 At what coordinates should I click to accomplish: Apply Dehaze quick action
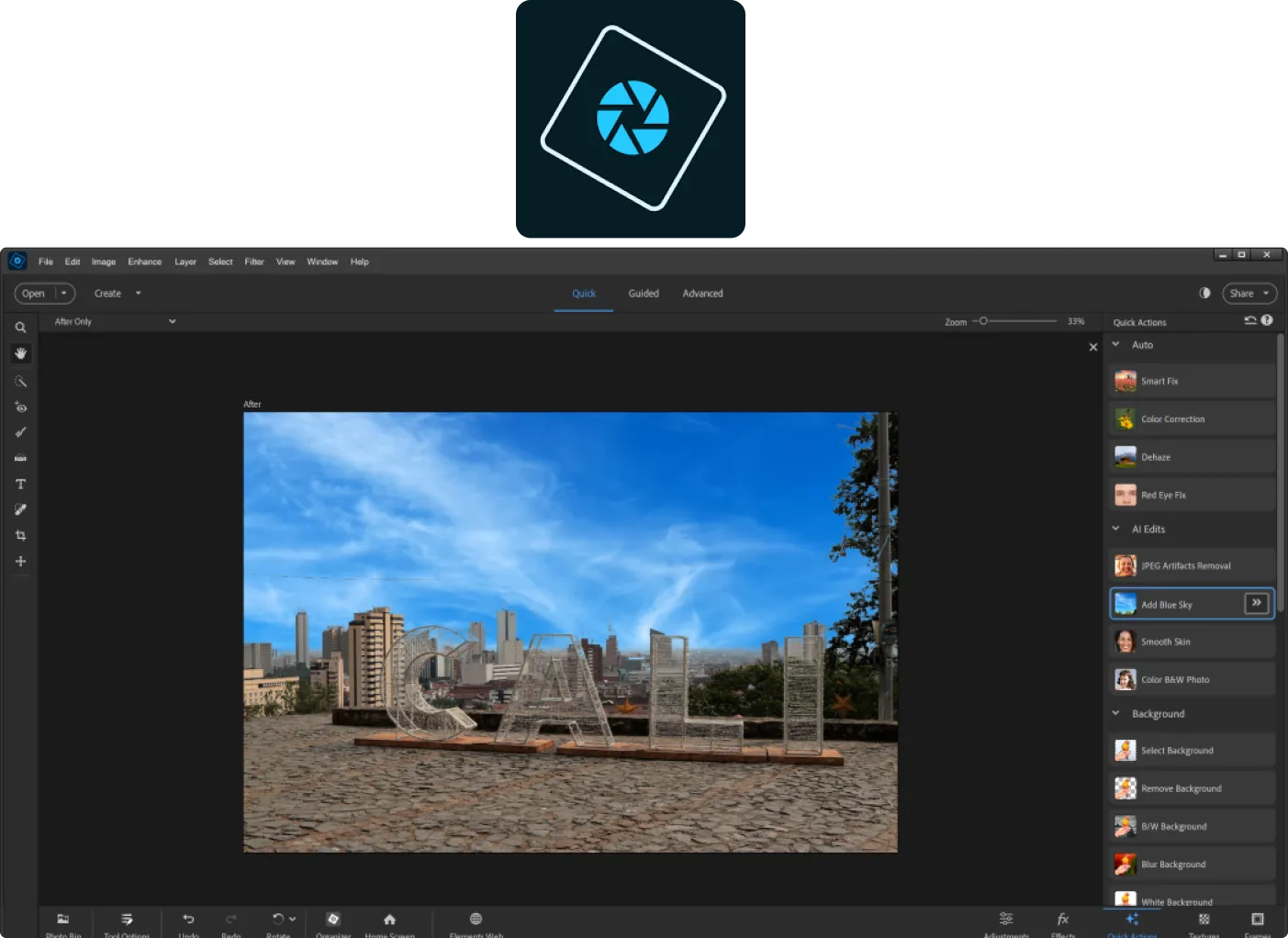(x=1192, y=457)
